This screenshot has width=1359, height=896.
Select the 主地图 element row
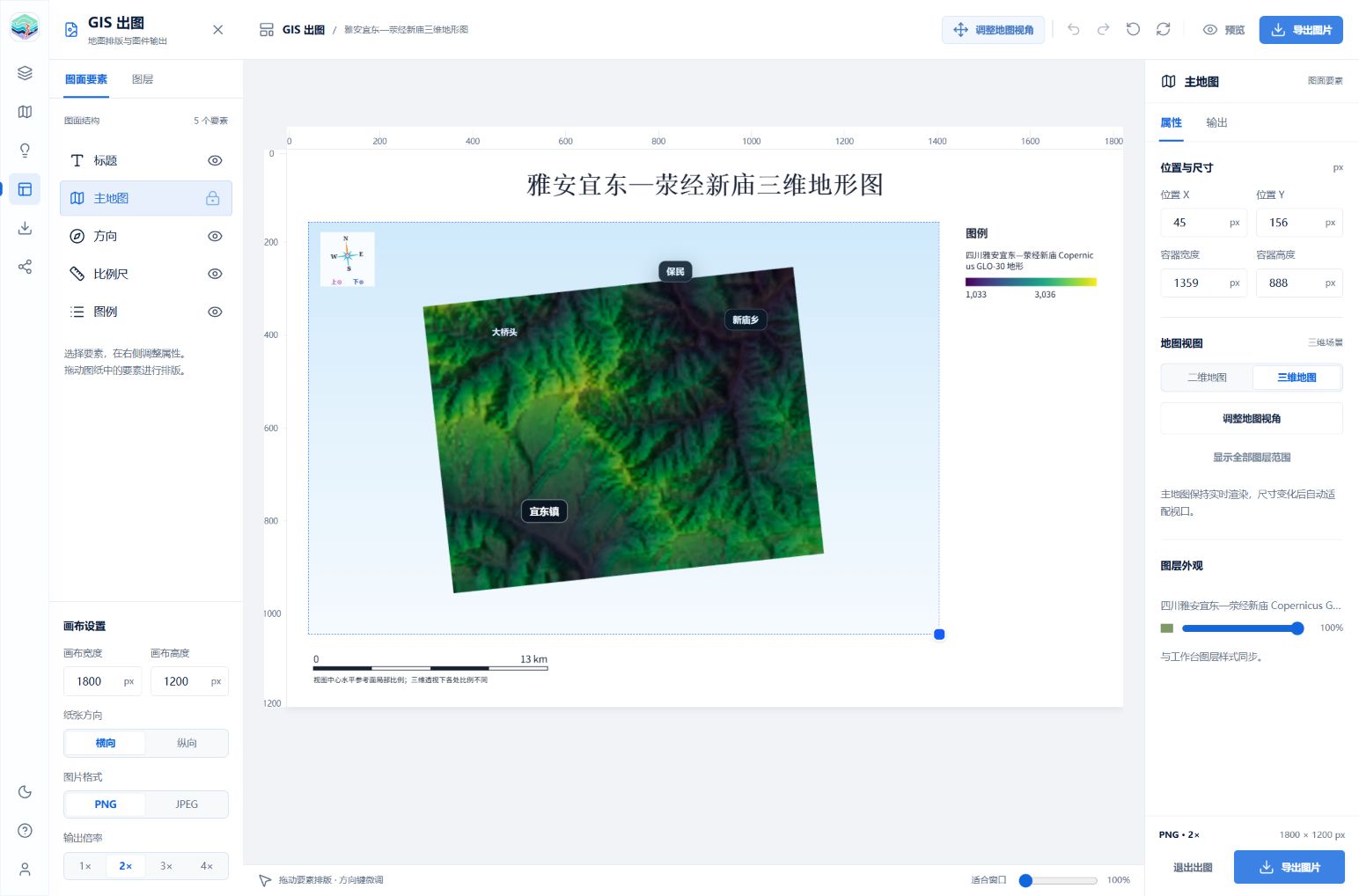(x=146, y=198)
